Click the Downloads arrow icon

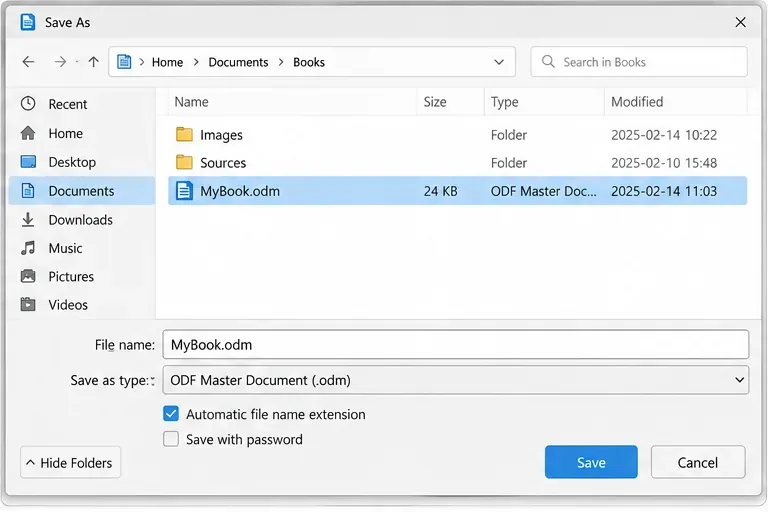28,219
